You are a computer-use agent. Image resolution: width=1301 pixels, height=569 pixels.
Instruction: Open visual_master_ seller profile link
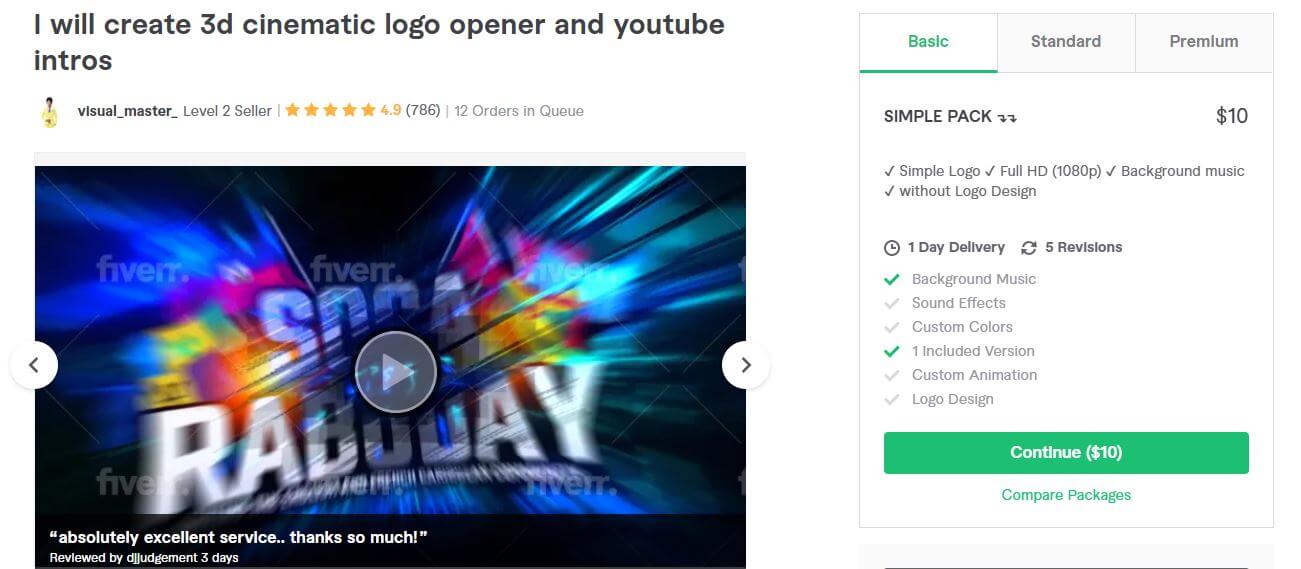tap(128, 111)
